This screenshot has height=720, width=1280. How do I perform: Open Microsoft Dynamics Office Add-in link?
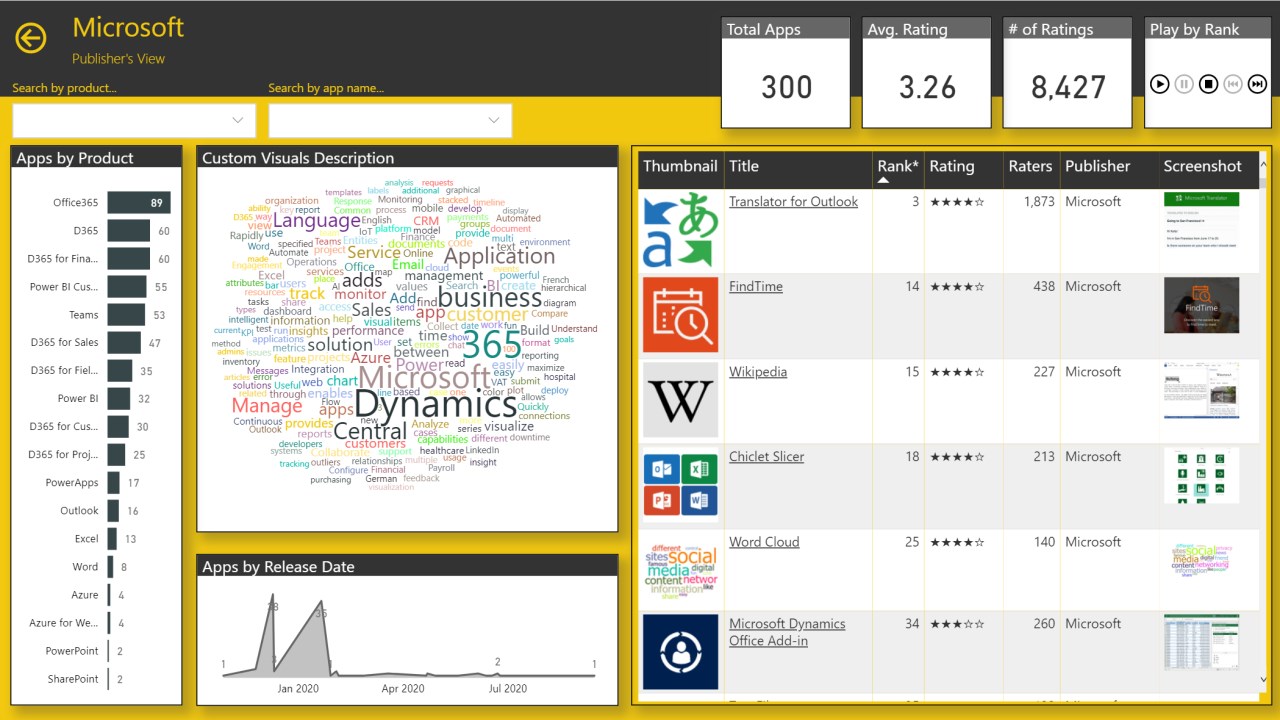click(787, 632)
